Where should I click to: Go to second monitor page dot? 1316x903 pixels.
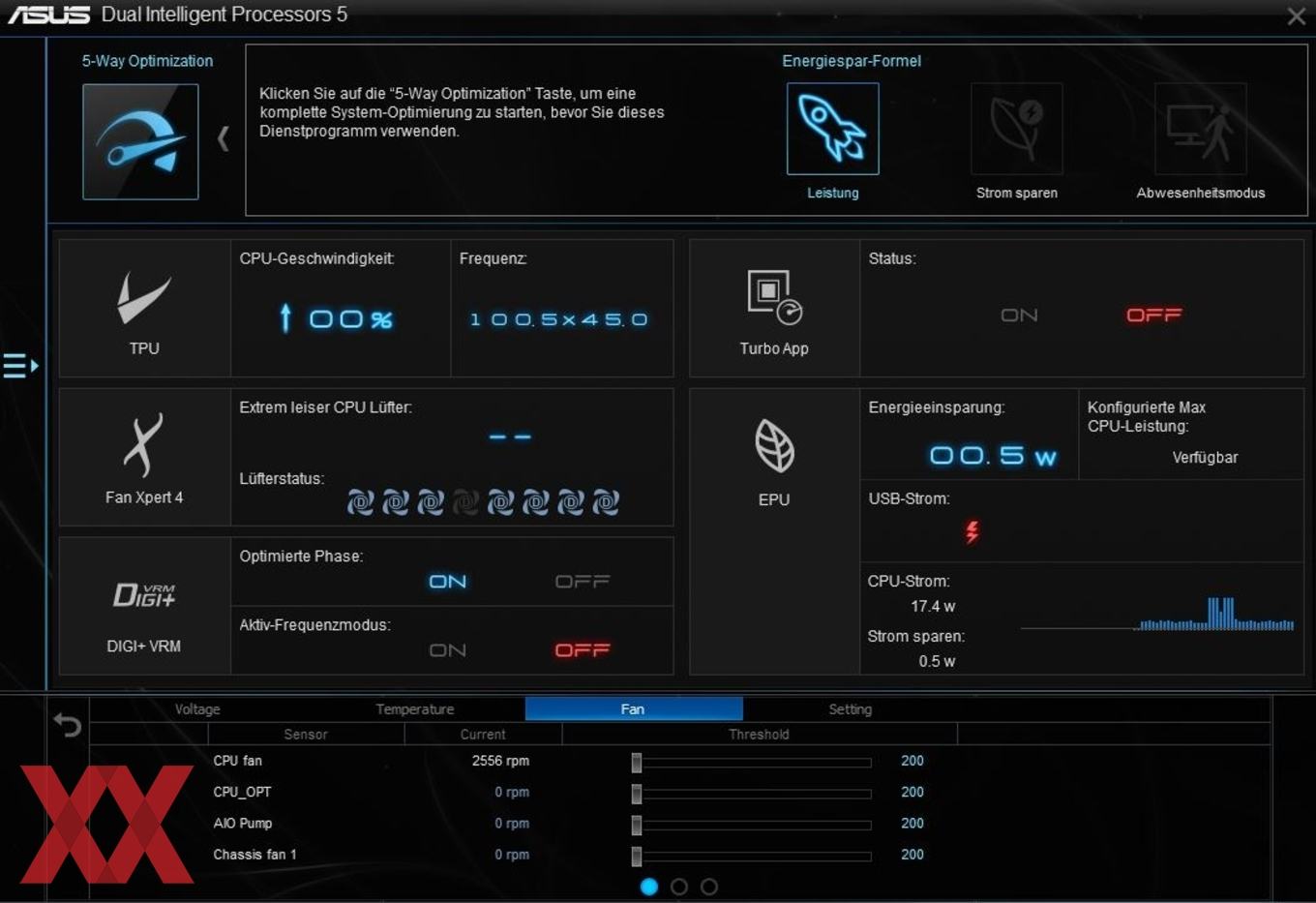point(679,887)
